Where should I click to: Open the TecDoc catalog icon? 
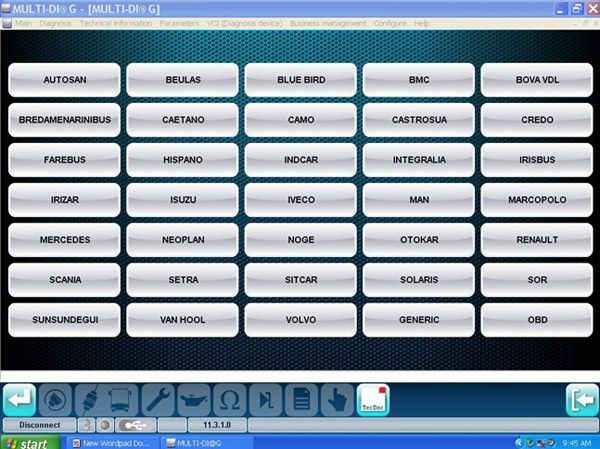pyautogui.click(x=373, y=398)
